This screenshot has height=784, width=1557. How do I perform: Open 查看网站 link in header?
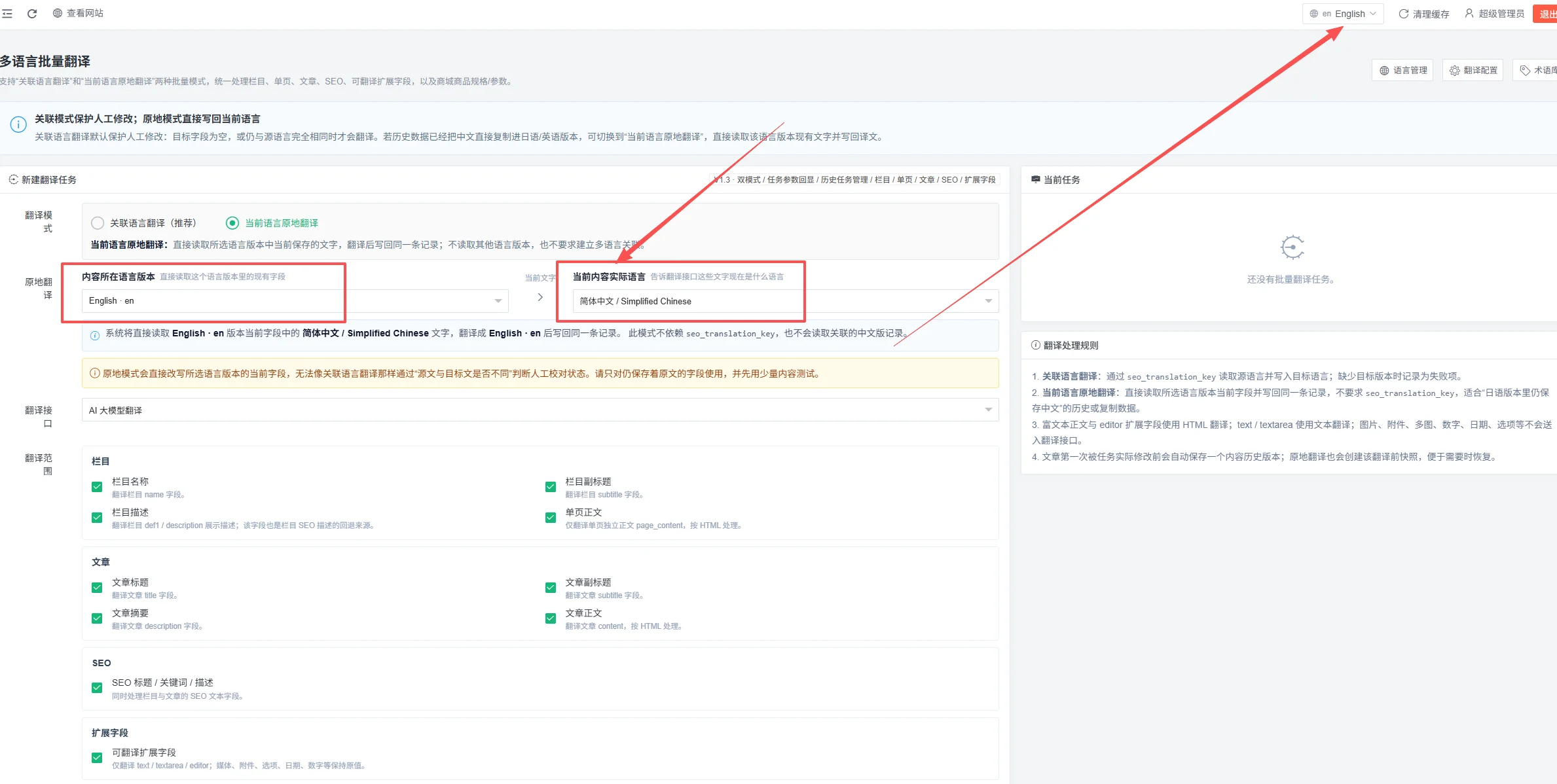[x=78, y=13]
